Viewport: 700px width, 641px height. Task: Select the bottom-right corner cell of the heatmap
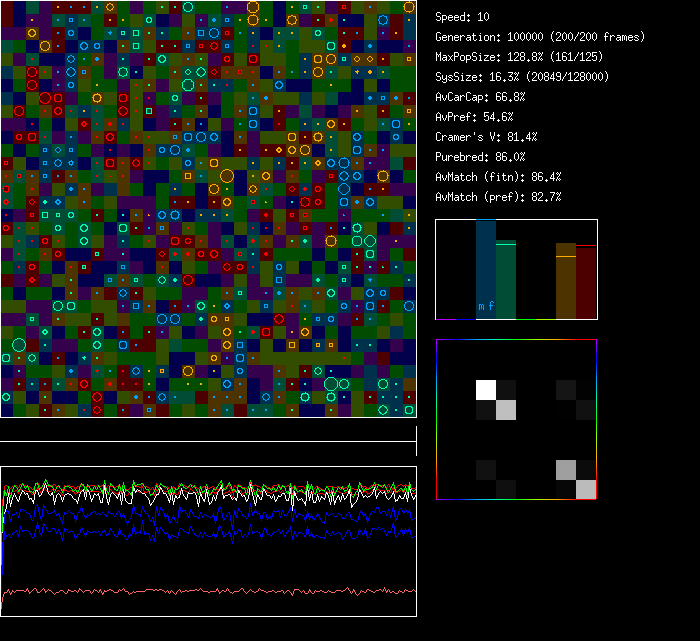click(586, 489)
